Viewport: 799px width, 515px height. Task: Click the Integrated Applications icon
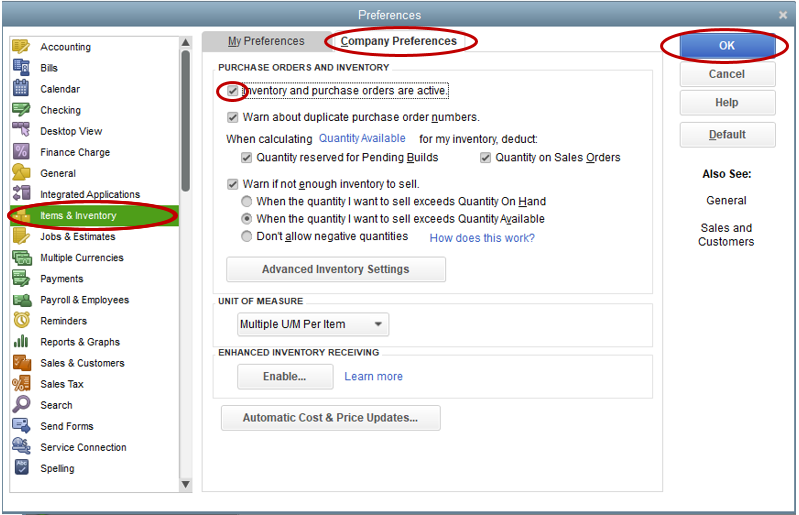tap(21, 194)
